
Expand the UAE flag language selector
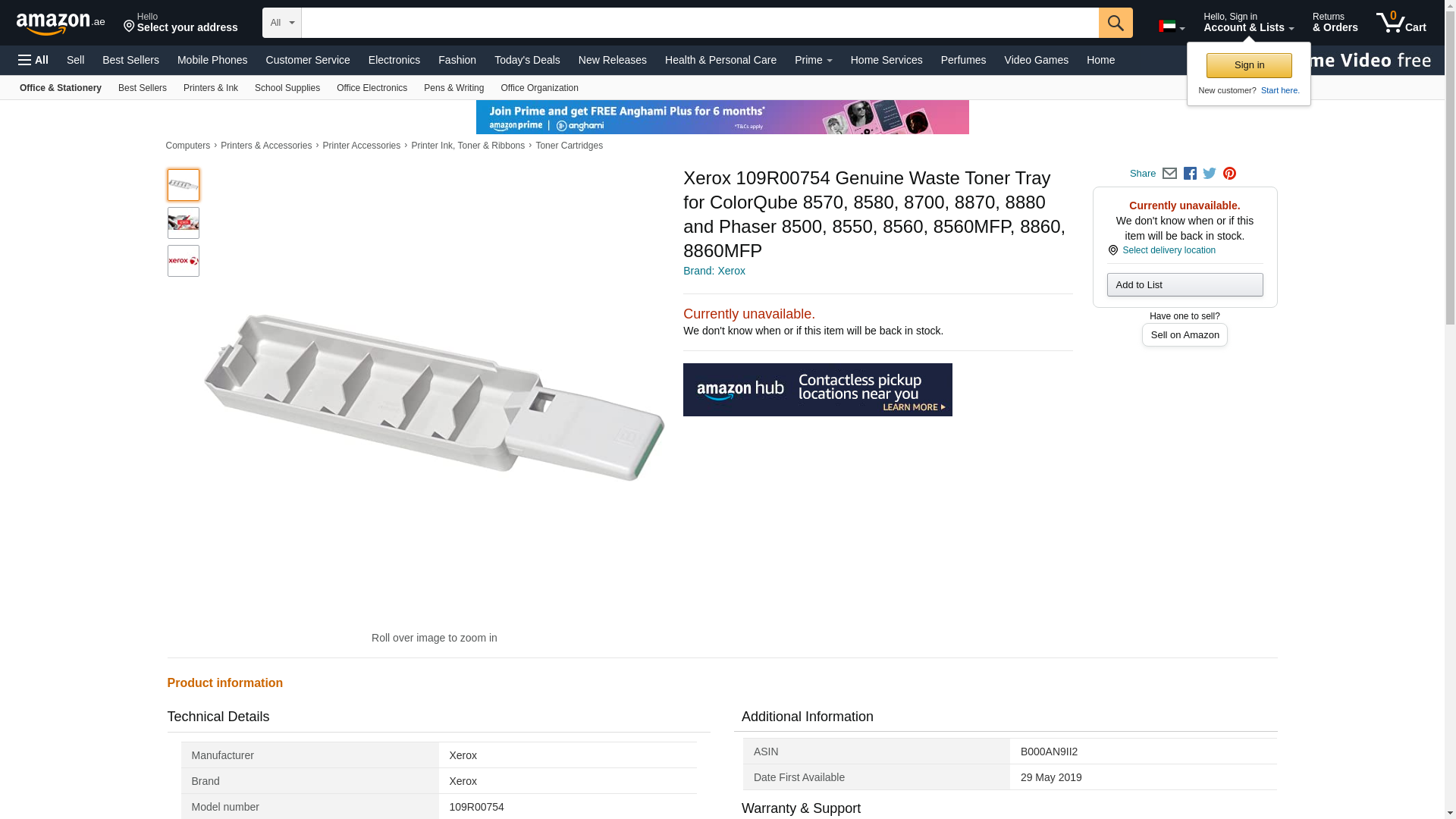click(x=1171, y=27)
